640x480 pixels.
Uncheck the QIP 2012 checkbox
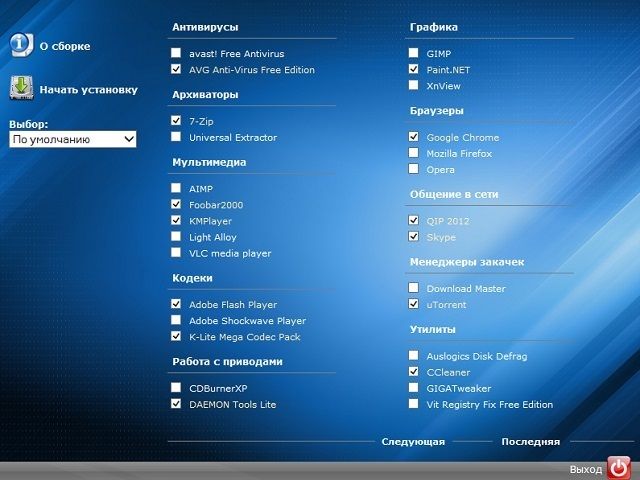[413, 220]
